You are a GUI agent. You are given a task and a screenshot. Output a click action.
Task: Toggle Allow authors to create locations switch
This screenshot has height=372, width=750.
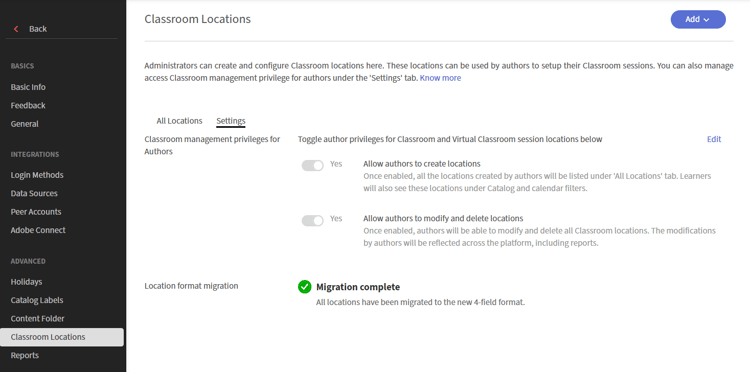(312, 165)
